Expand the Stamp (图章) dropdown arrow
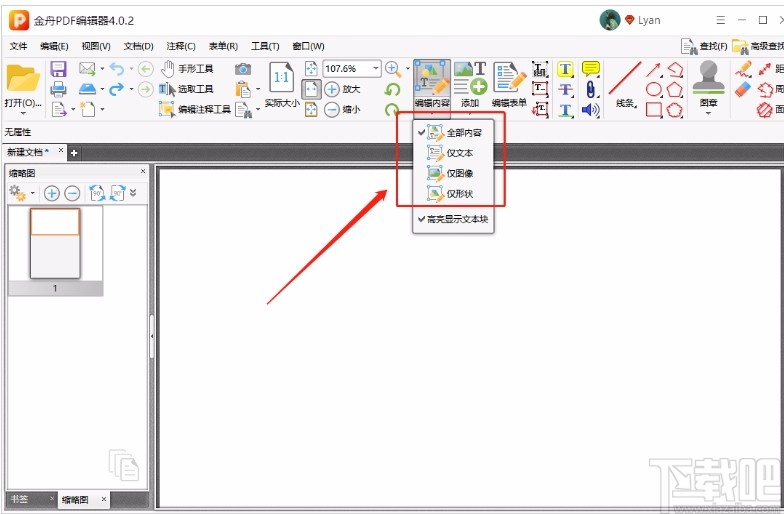The width and height of the screenshot is (784, 514). pyautogui.click(x=708, y=114)
